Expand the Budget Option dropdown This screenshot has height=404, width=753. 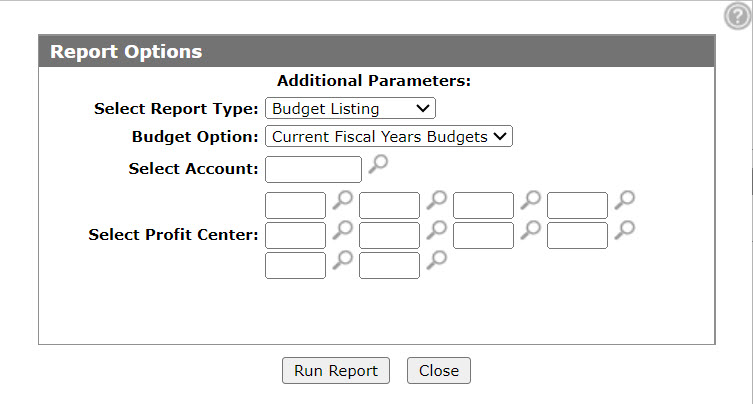(x=389, y=136)
